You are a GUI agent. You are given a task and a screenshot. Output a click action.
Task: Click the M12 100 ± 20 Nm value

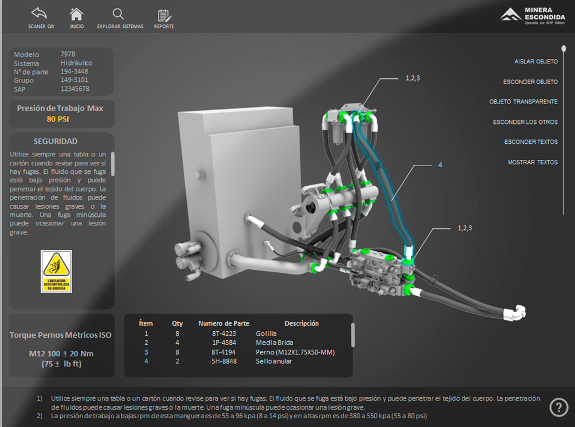[61, 354]
